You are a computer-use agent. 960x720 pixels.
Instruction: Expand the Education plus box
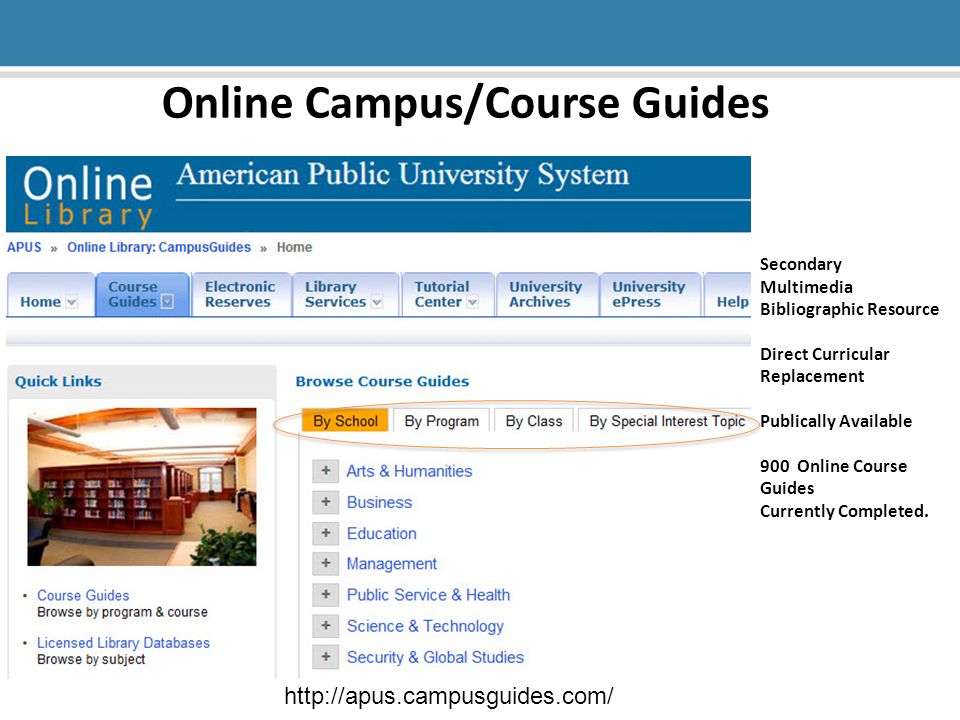tap(325, 533)
